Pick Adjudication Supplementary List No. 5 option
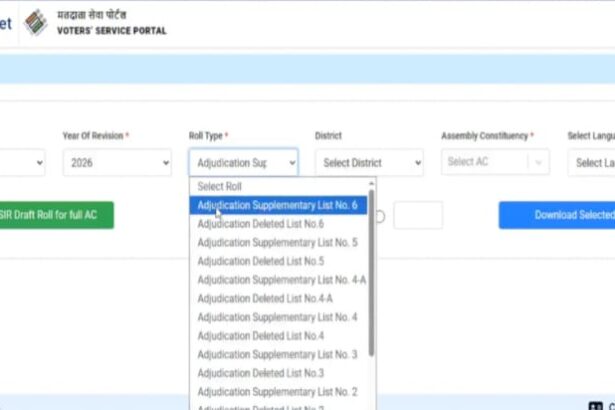615x410 pixels. [x=277, y=242]
